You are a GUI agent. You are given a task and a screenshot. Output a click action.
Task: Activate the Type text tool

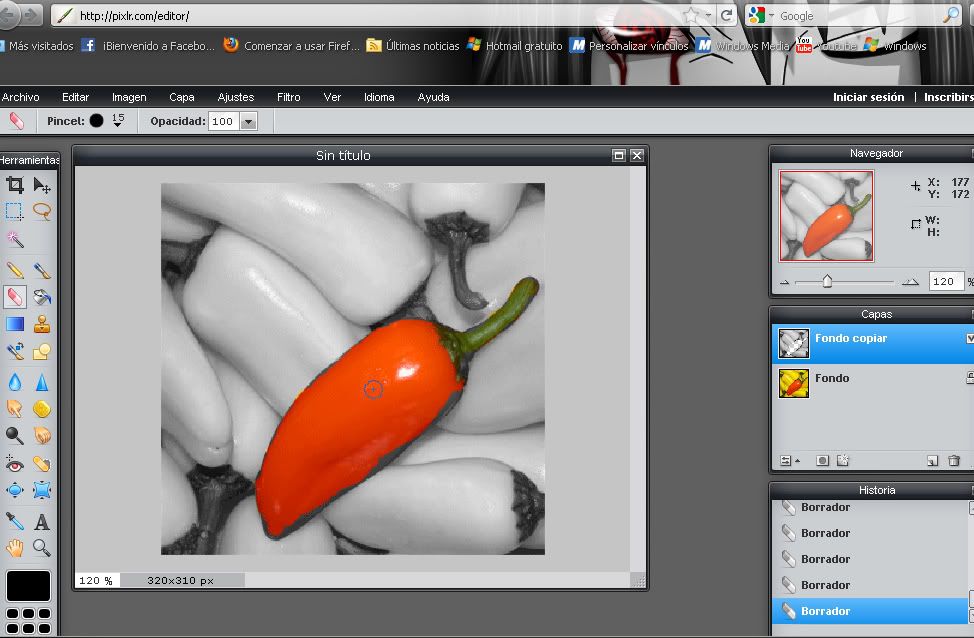(x=42, y=522)
